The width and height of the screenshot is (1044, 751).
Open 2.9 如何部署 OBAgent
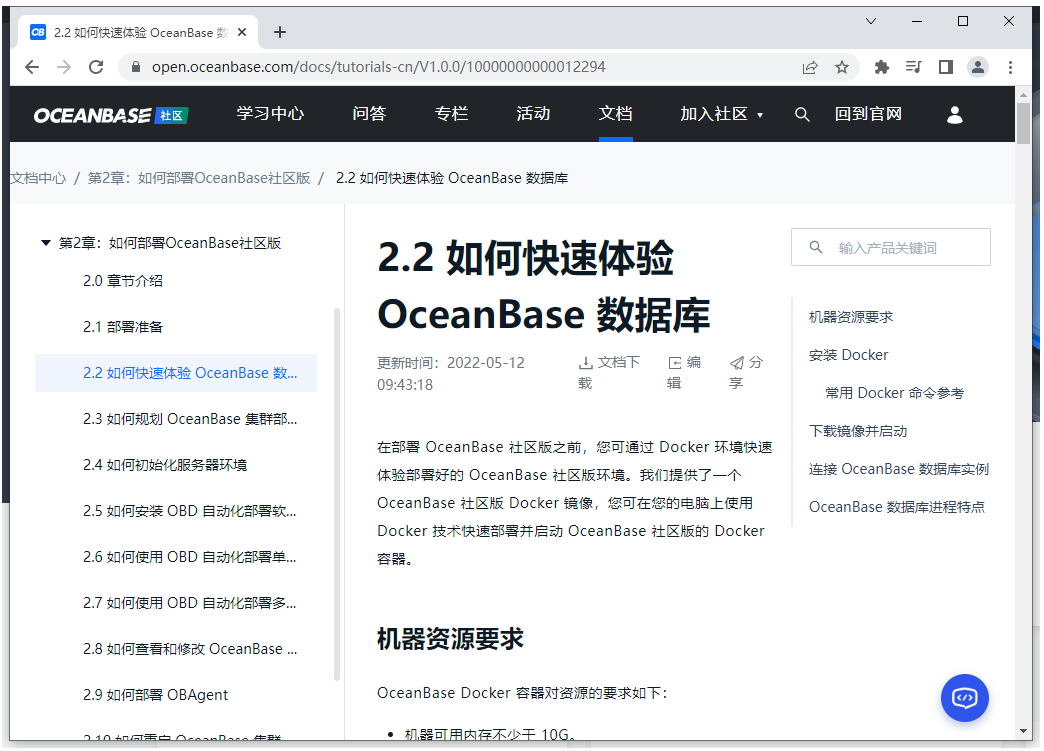[x=155, y=694]
